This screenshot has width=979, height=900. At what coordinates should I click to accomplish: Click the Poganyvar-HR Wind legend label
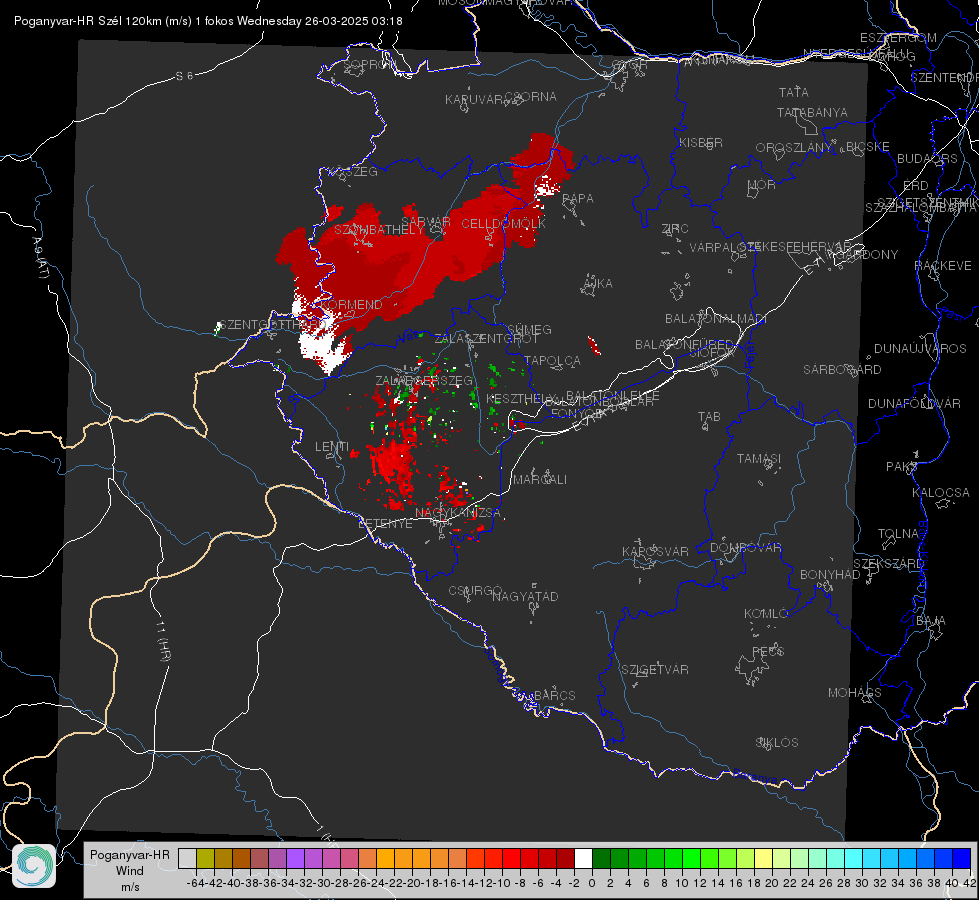pyautogui.click(x=130, y=870)
